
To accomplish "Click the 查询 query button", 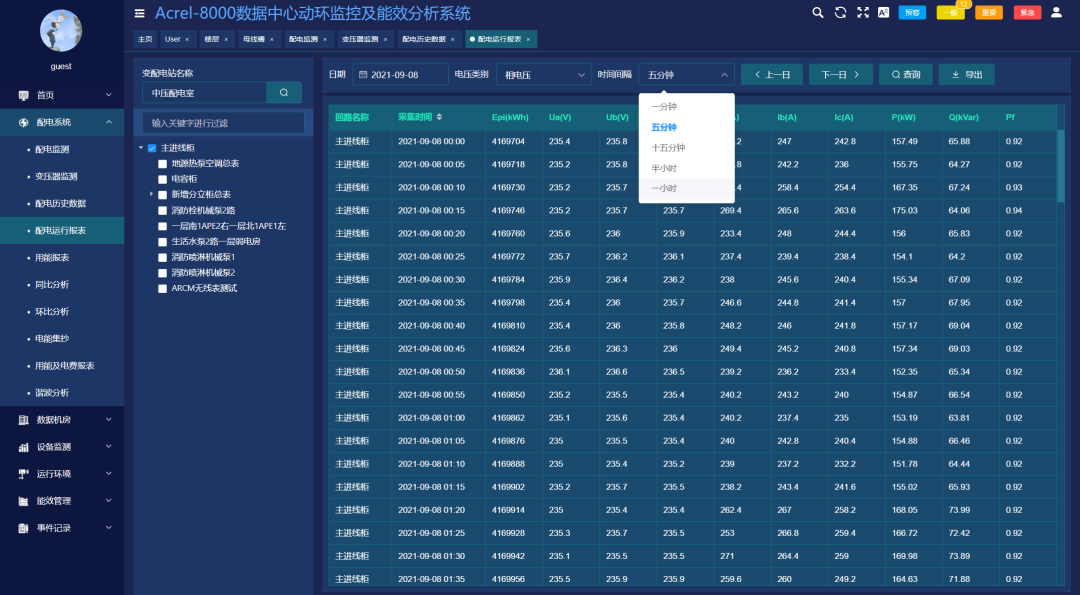I will pos(905,73).
